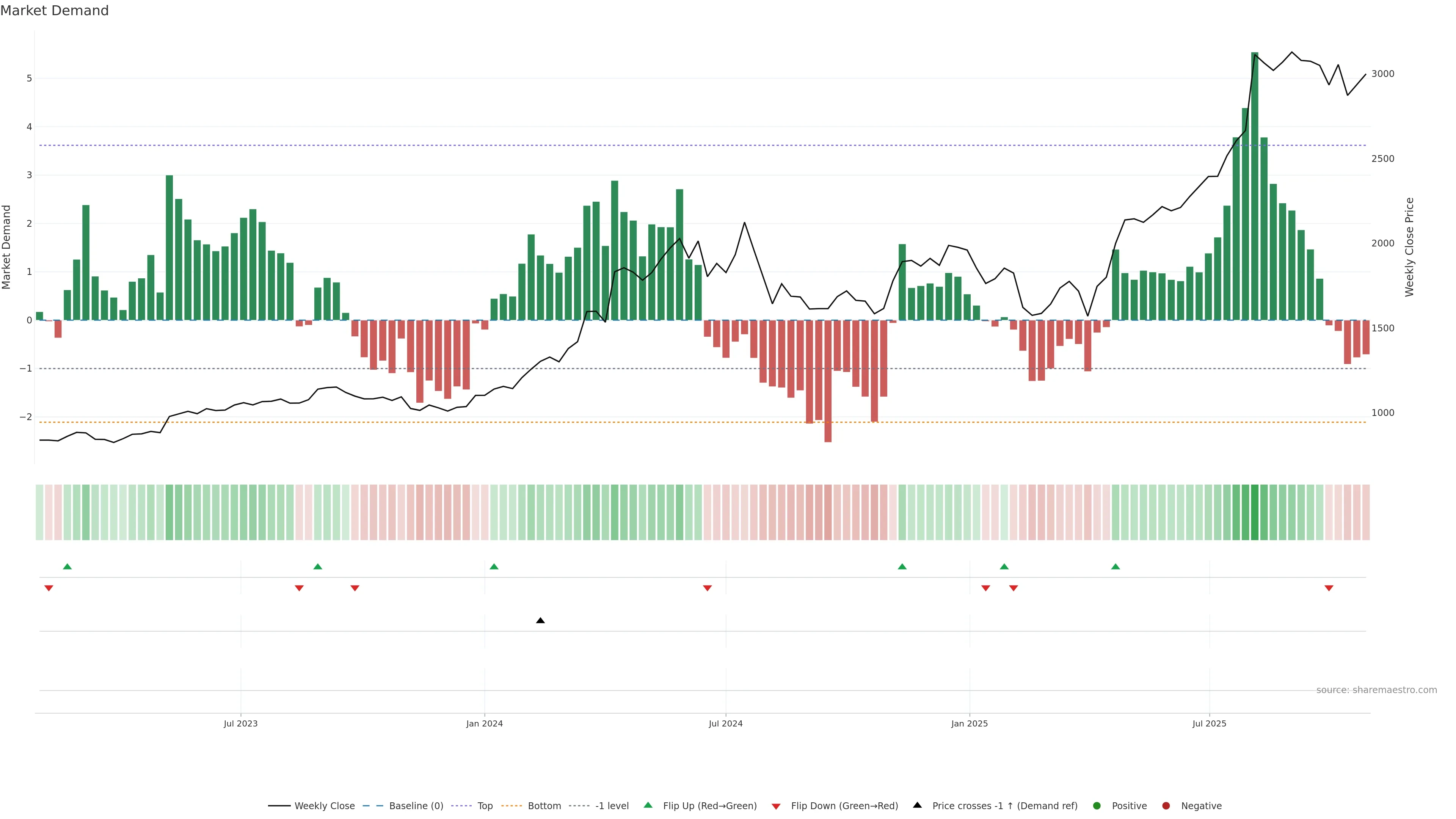Screen dimensions: 1456x819
Task: Click the first green Flip Up triangle marker
Action: [67, 566]
